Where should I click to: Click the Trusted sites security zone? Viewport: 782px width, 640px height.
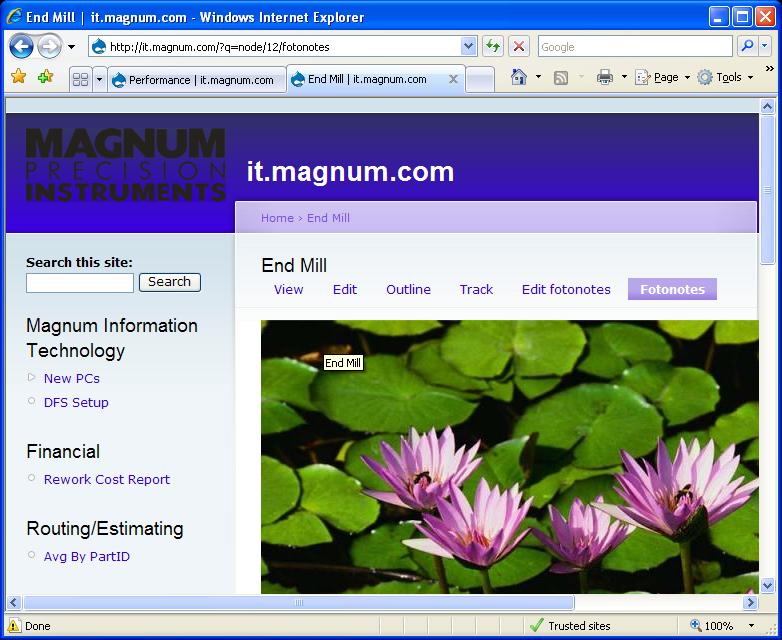point(571,626)
